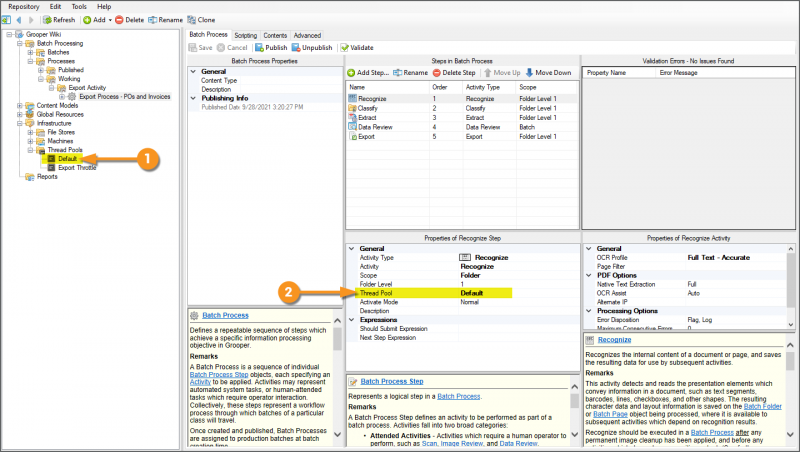Click the Add Step plus icon
The width and height of the screenshot is (800, 452).
(x=351, y=73)
